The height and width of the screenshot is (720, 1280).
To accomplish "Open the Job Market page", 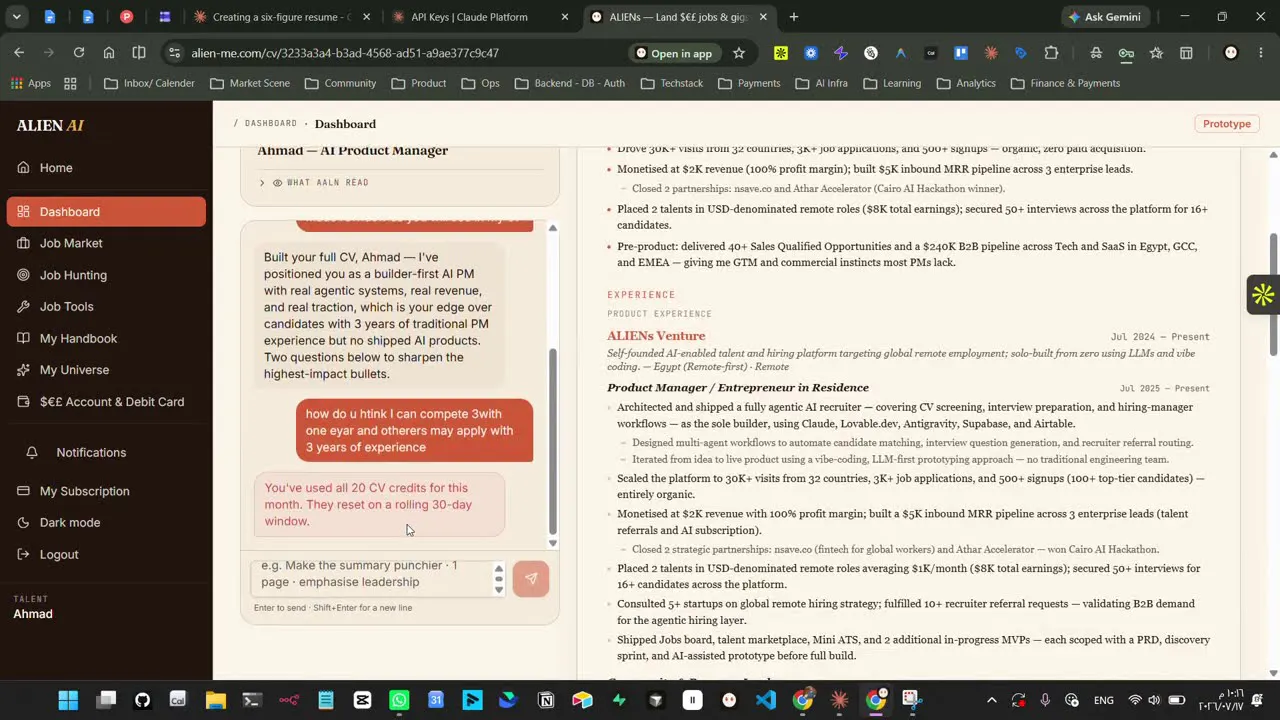I will pyautogui.click(x=106, y=243).
